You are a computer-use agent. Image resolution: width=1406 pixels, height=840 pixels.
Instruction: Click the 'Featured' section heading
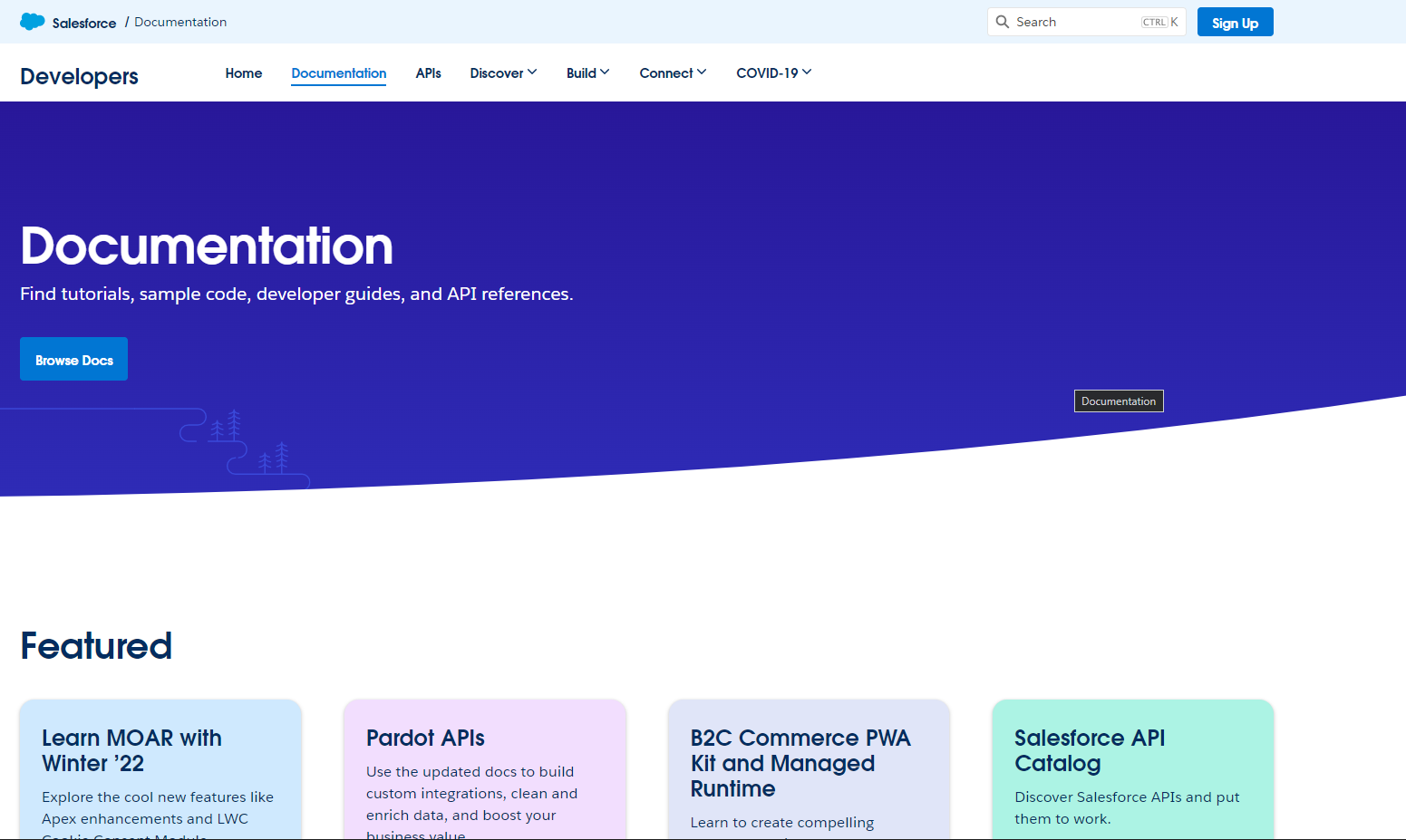96,646
